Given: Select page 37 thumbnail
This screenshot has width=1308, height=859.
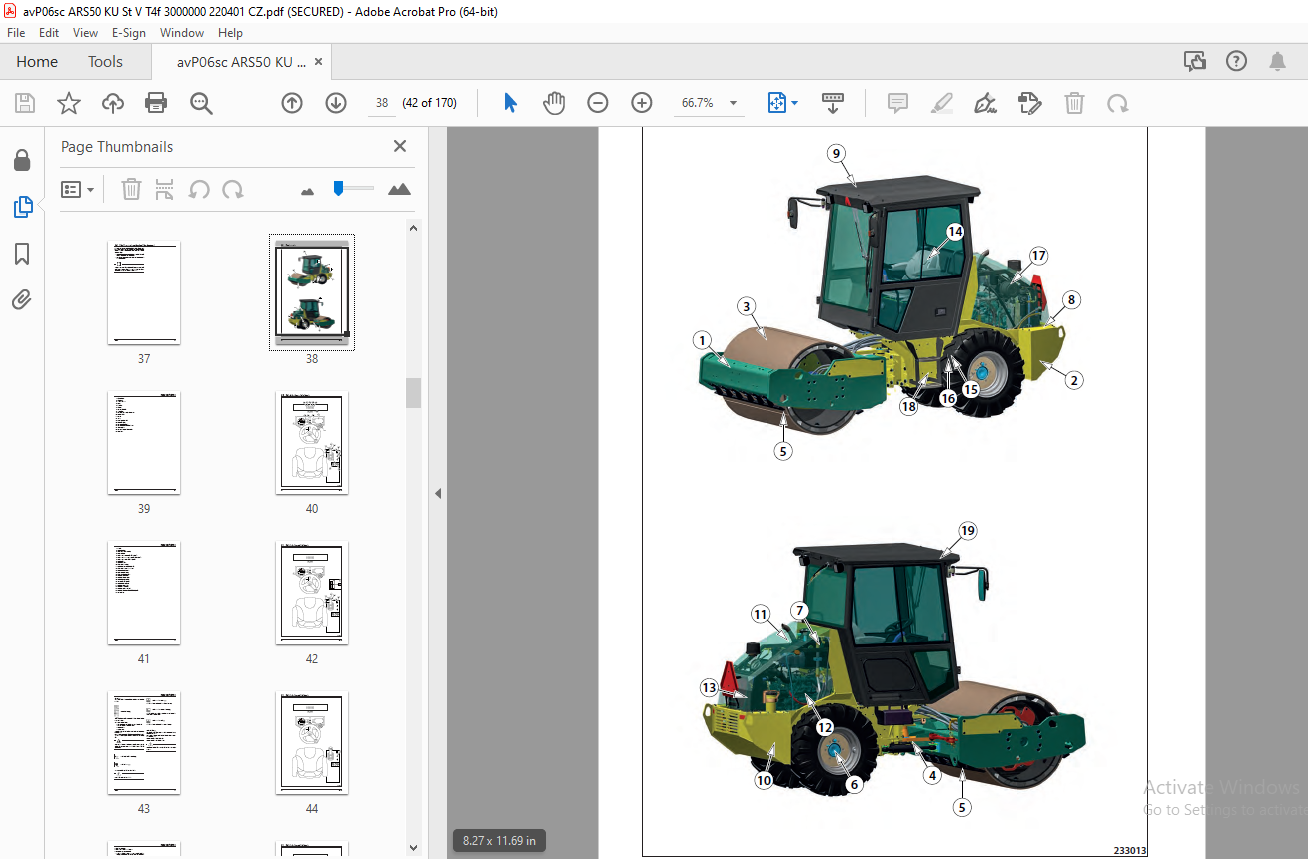Looking at the screenshot, I should click(144, 293).
